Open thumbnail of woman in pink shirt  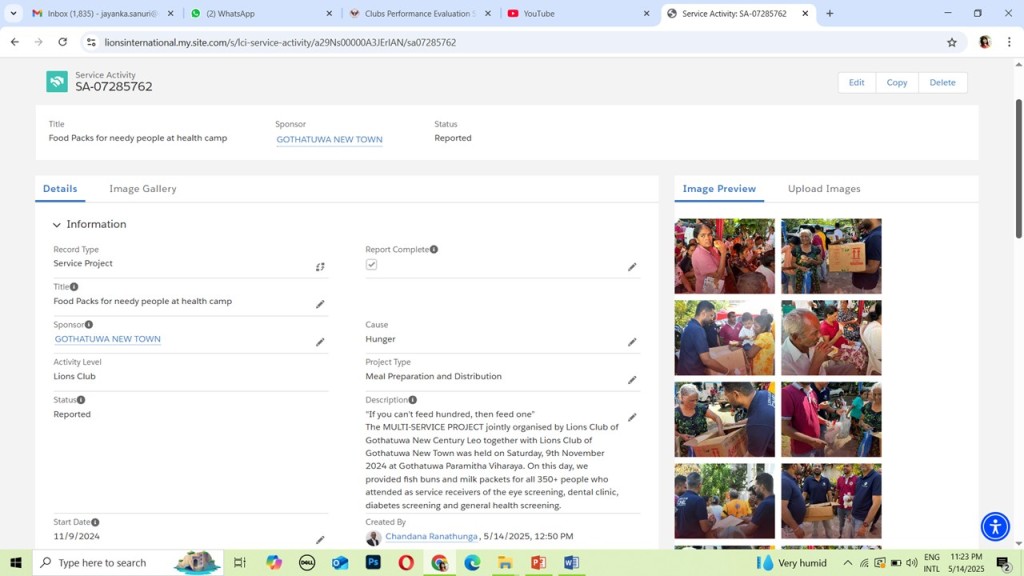pos(724,256)
